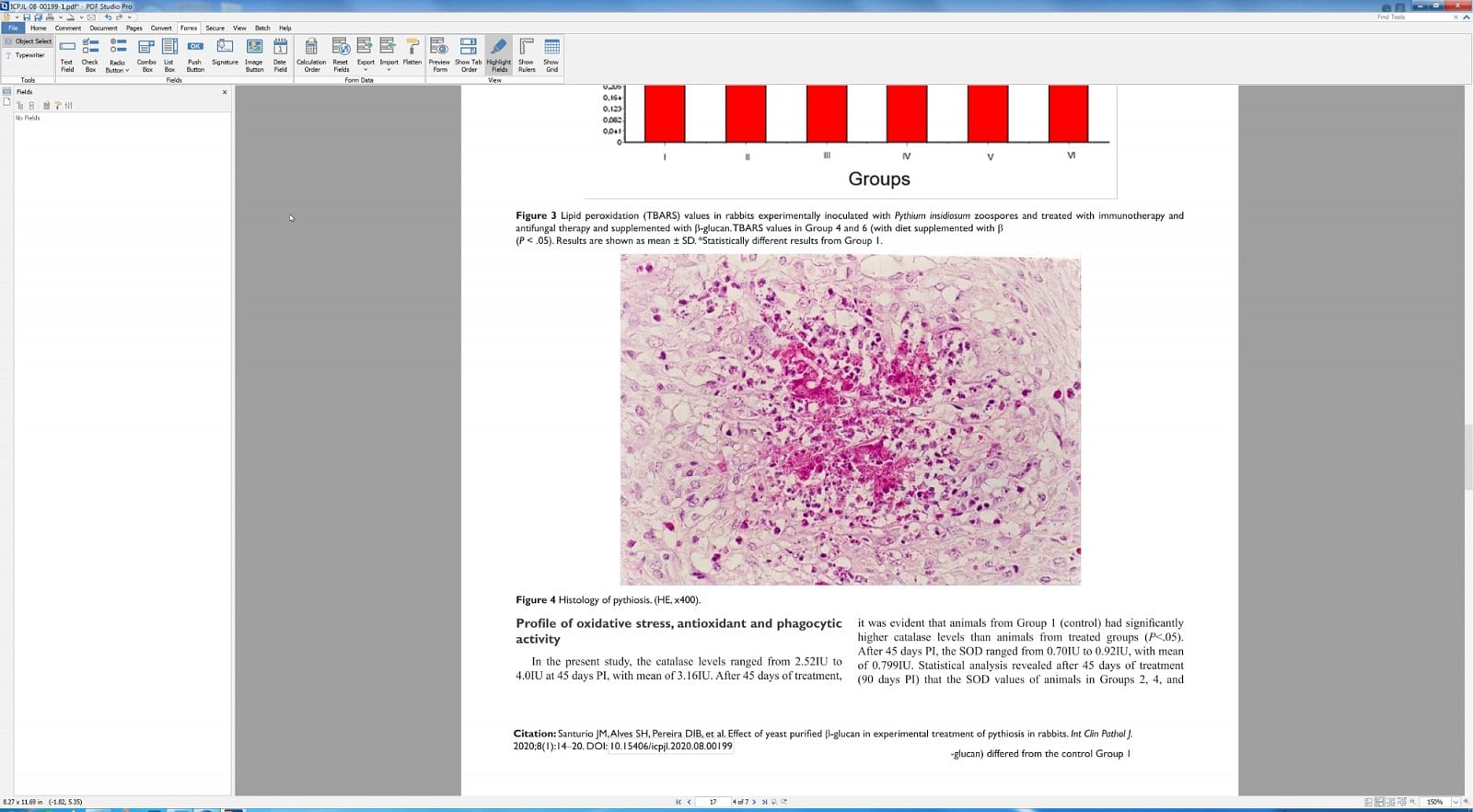Viewport: 1473px width, 812px height.
Task: Open the 150% zoom level dropdown
Action: point(1456,802)
